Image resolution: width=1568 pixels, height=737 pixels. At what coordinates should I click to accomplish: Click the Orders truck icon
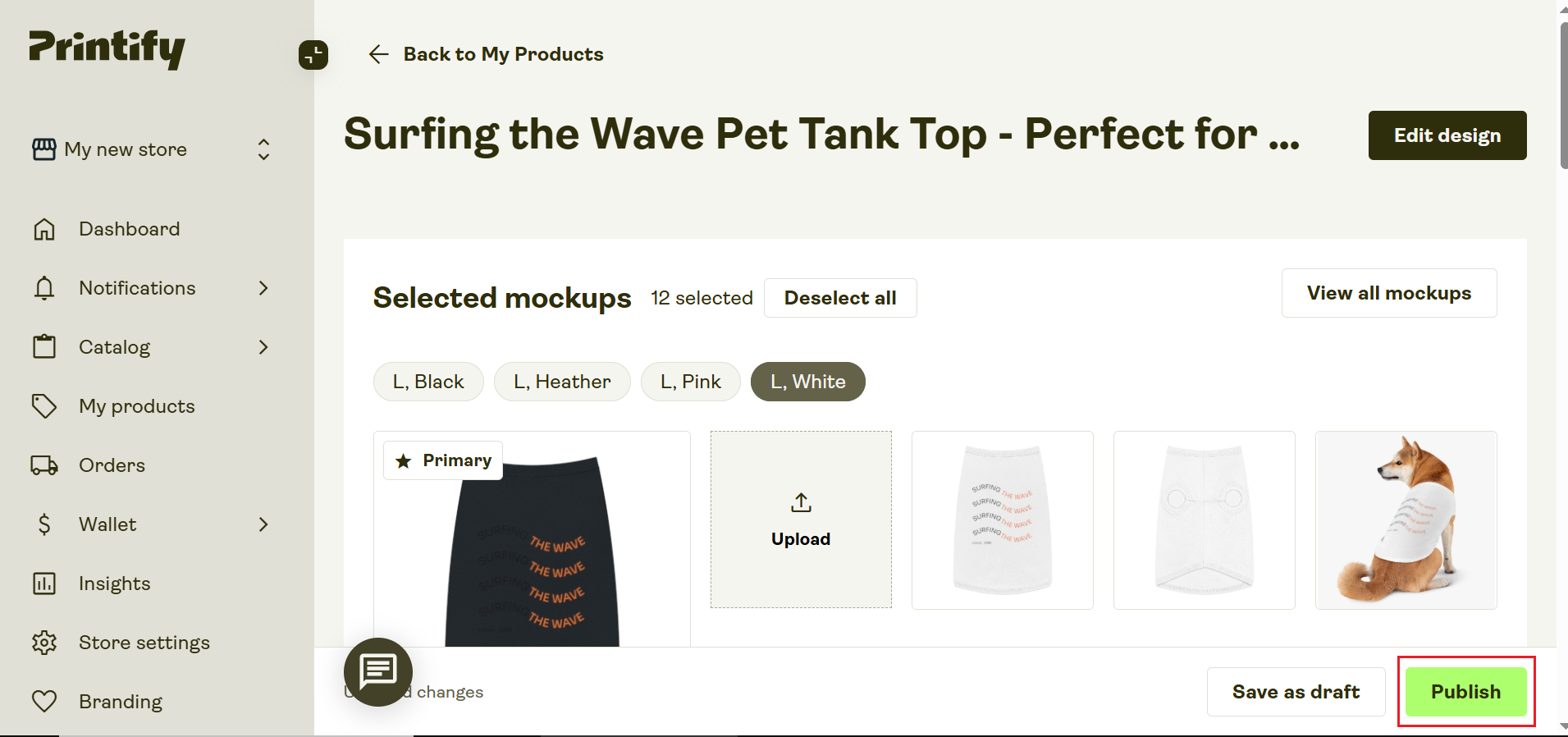[44, 465]
